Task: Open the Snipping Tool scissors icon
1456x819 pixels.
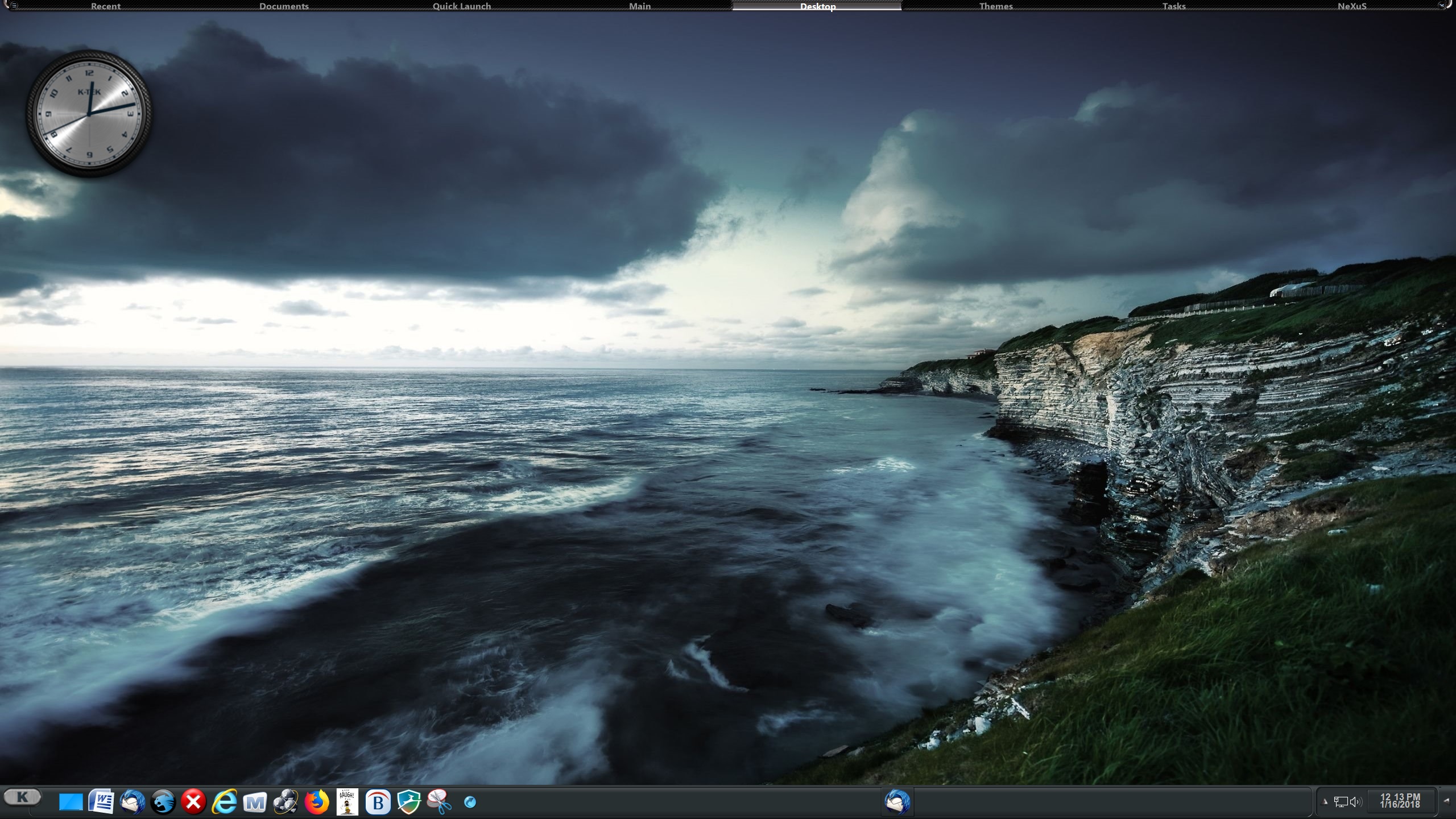Action: pos(439,802)
